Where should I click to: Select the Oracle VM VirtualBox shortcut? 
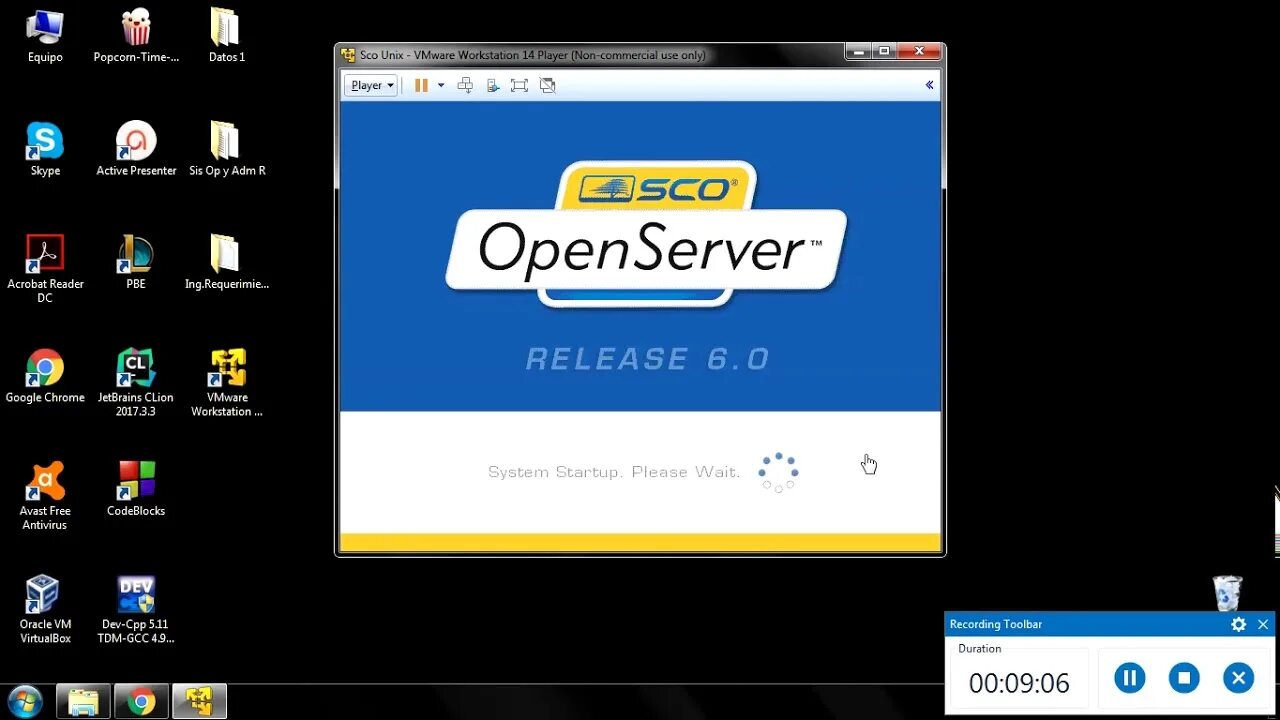click(45, 609)
